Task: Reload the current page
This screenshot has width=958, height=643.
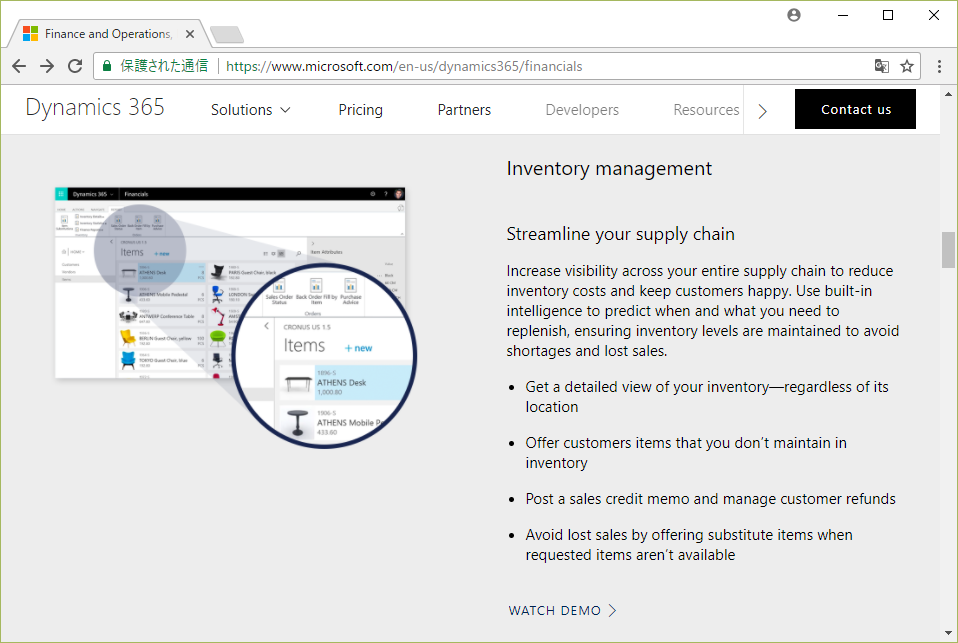Action: [x=75, y=66]
